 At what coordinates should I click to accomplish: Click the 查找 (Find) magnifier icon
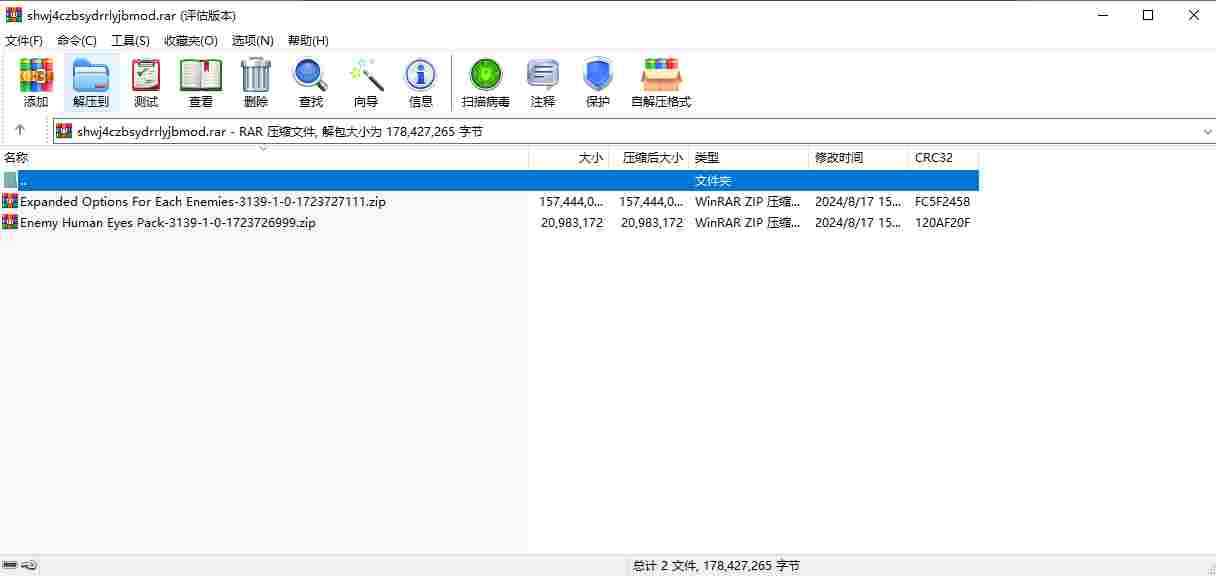tap(311, 82)
